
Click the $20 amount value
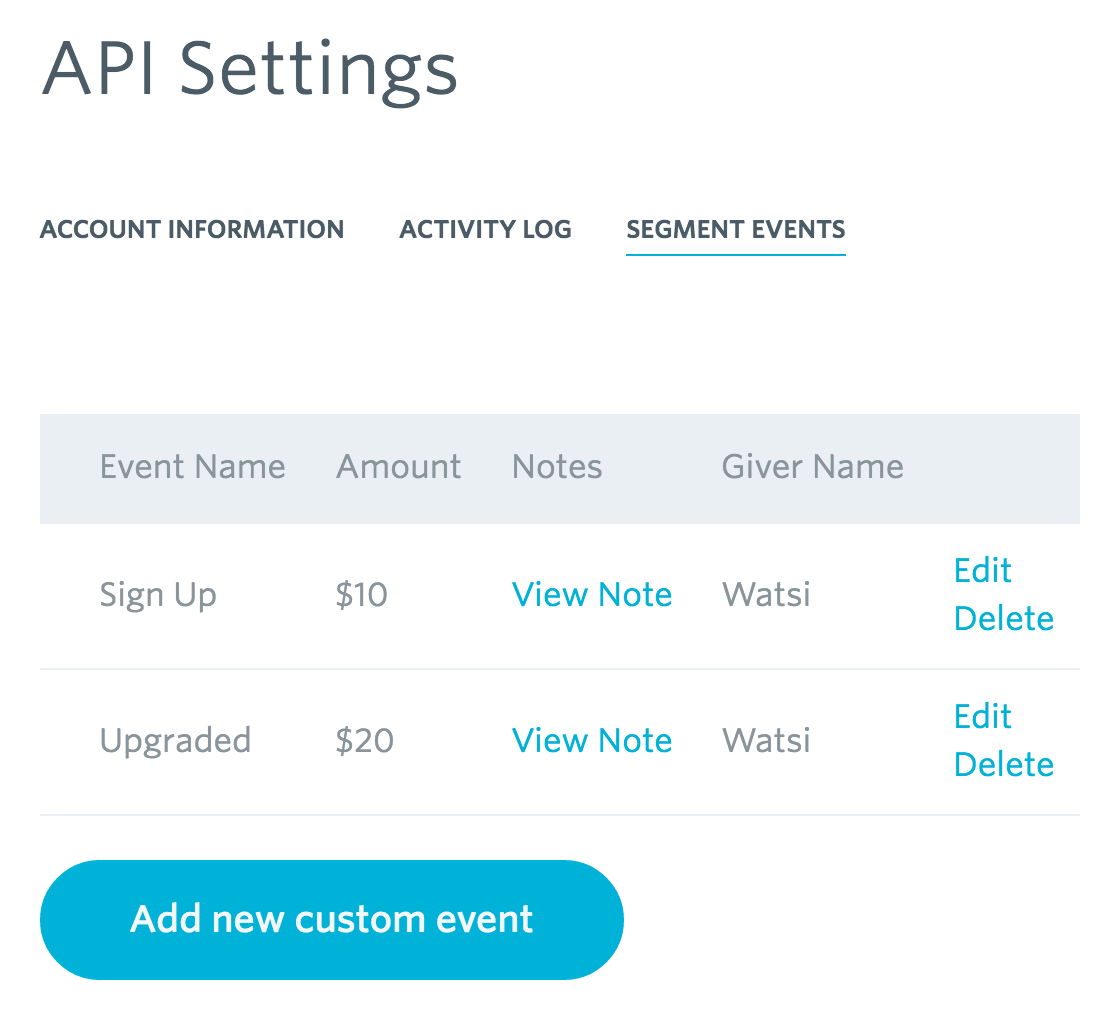pos(364,742)
